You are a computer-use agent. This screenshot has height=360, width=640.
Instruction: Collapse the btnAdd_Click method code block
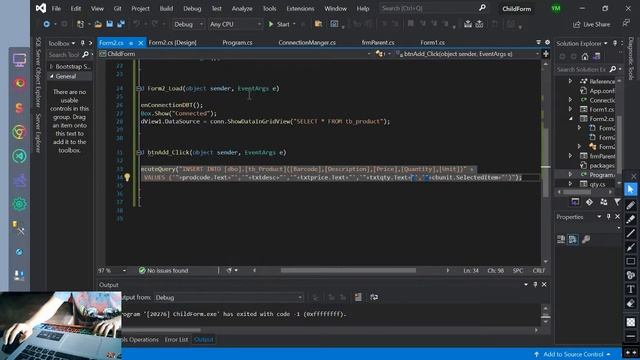tap(139, 152)
